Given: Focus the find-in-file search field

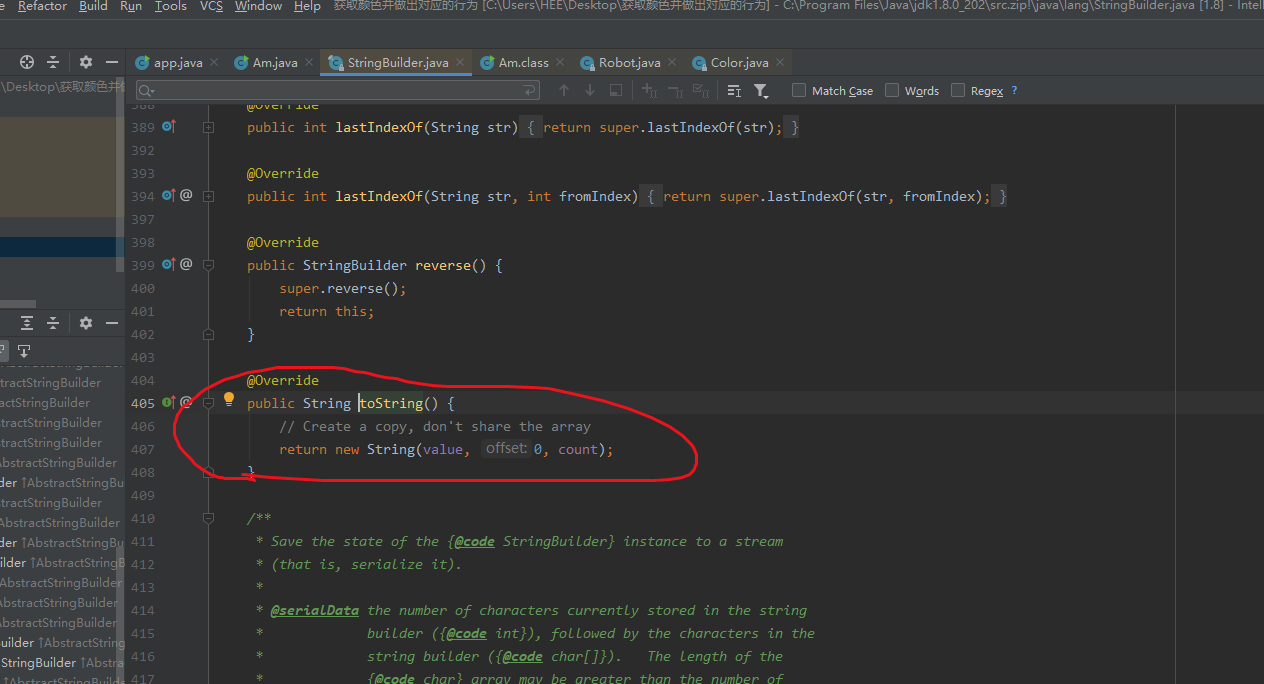Looking at the screenshot, I should point(338,90).
